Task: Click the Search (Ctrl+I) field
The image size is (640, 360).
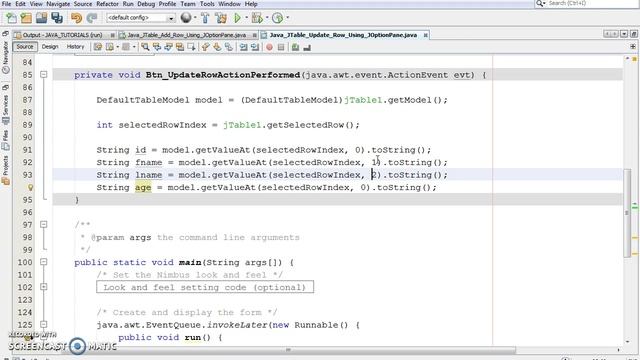Action: tap(587, 3)
